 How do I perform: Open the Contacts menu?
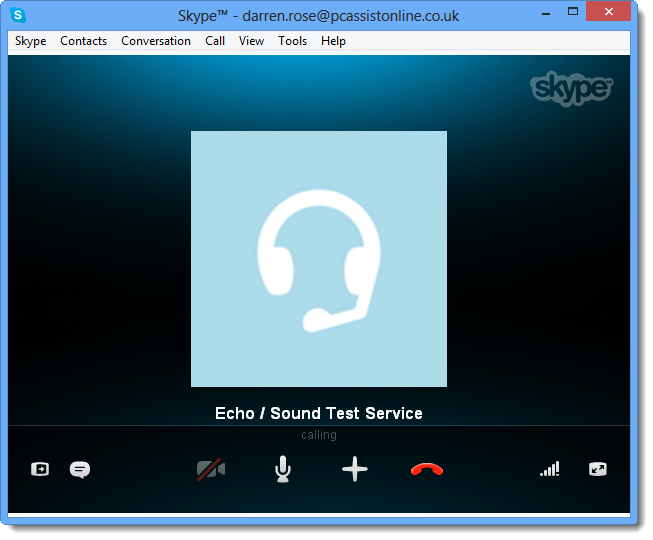tap(83, 41)
